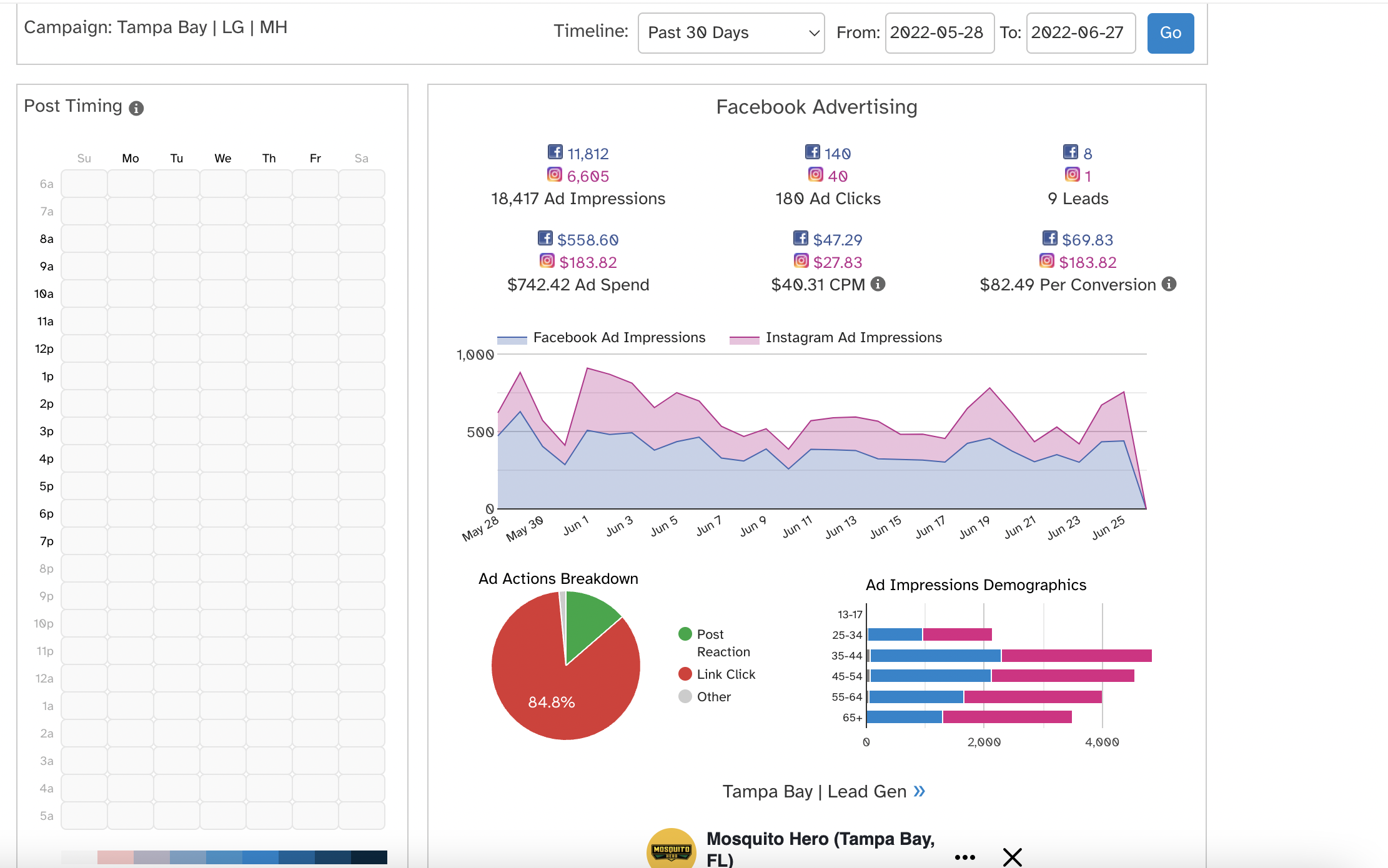Click the Campaign: Tampa Bay | LG | MH title
Image resolution: width=1388 pixels, height=868 pixels.
point(156,27)
